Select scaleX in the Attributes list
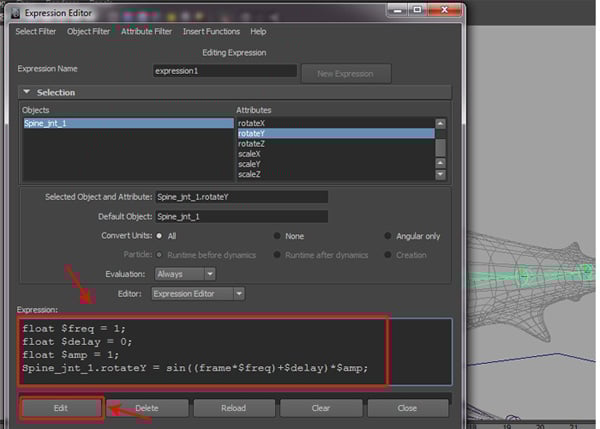Image resolution: width=600 pixels, height=429 pixels. point(336,154)
